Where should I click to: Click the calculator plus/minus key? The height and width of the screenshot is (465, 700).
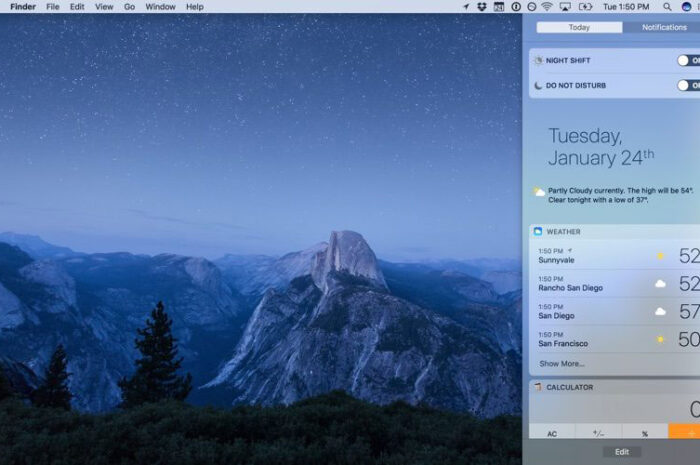(x=598, y=432)
